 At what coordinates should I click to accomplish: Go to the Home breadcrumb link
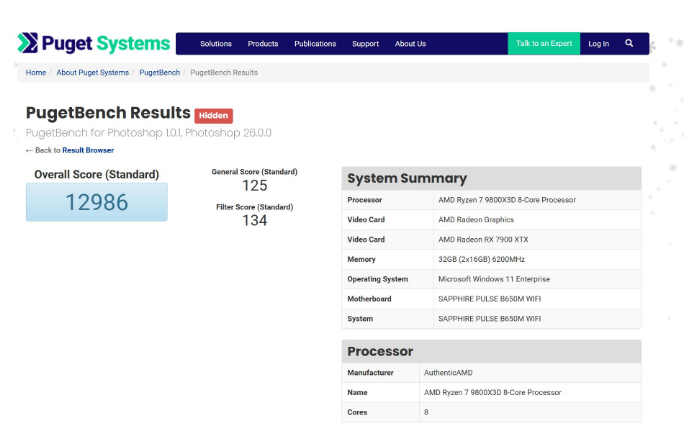pos(36,73)
